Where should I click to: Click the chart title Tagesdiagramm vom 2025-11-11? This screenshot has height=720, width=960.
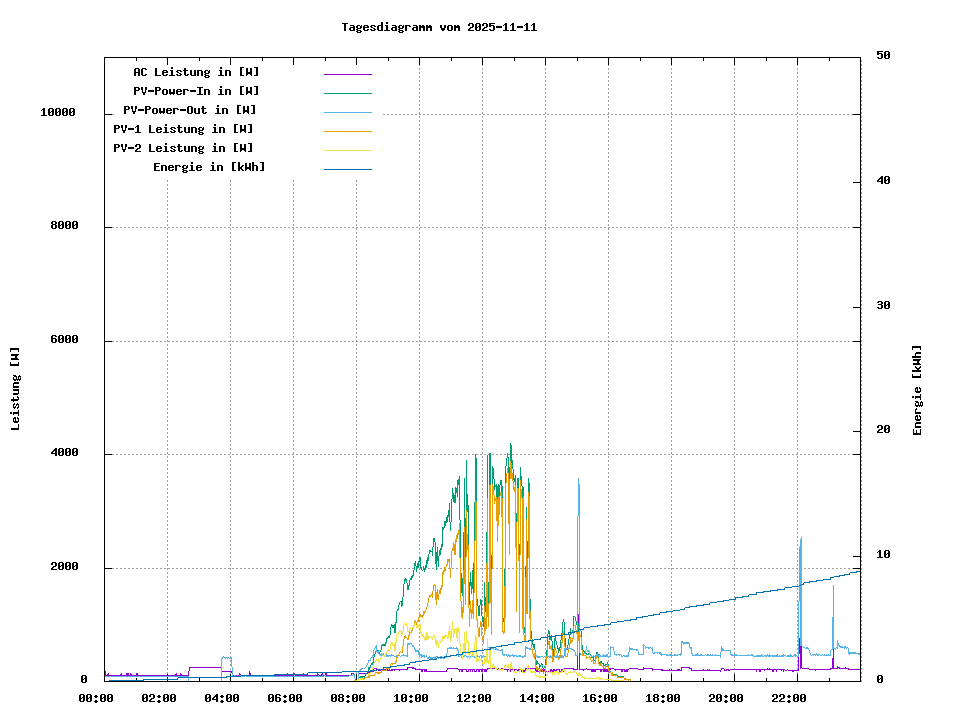click(439, 28)
